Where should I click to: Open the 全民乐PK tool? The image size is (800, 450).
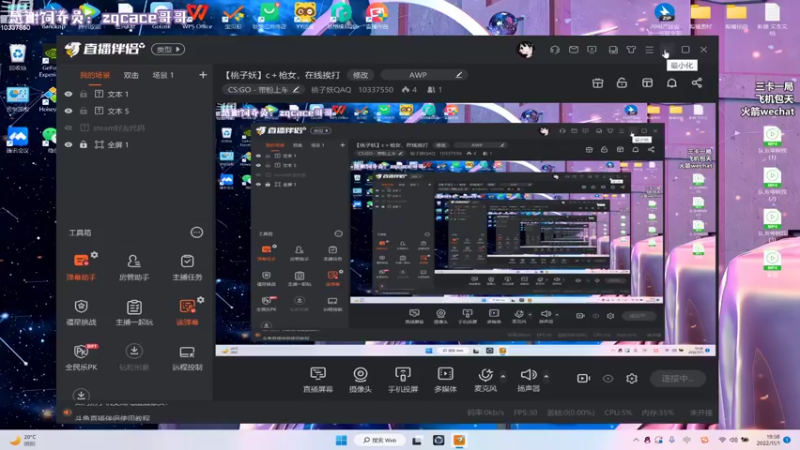[81, 357]
